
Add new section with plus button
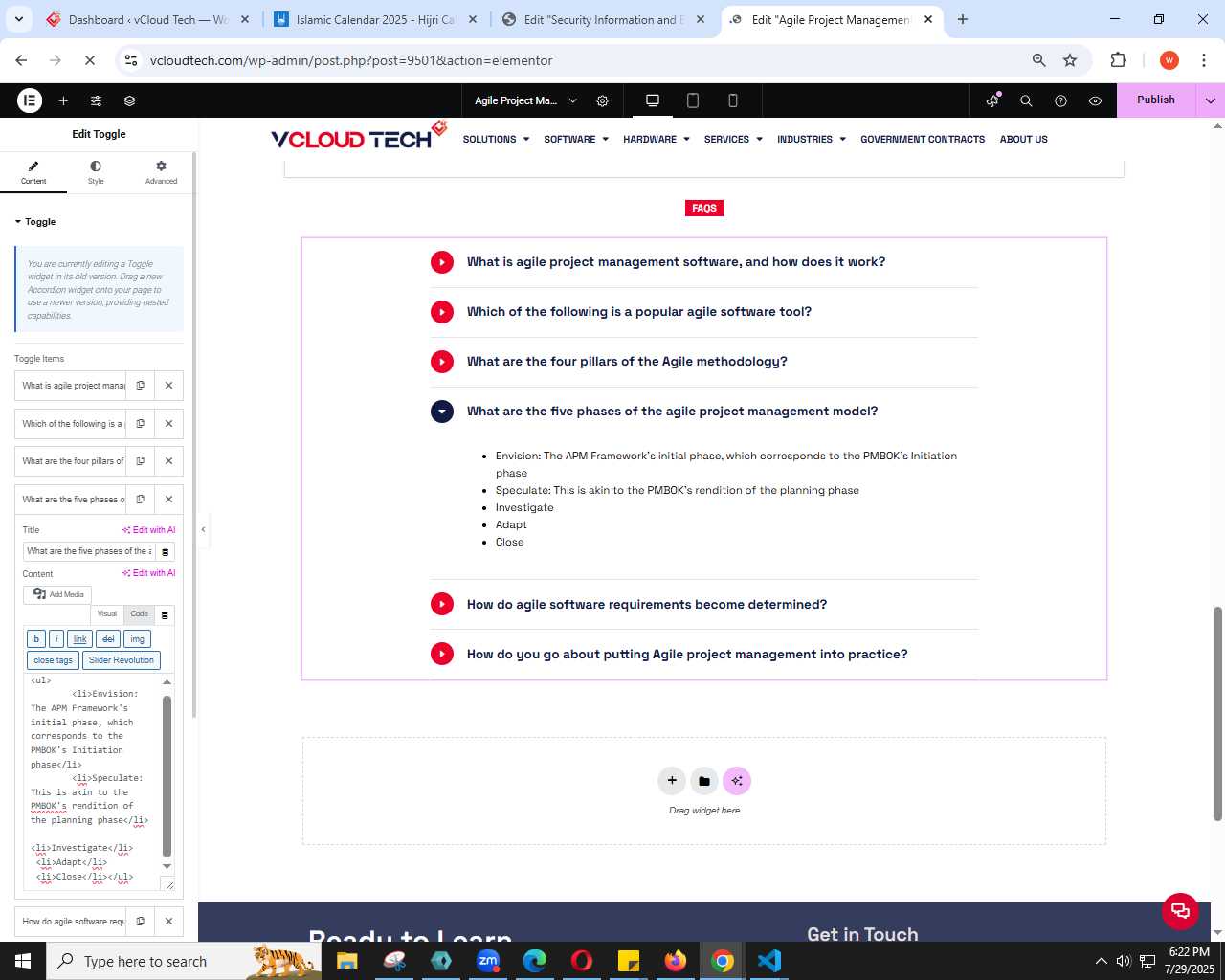[672, 781]
